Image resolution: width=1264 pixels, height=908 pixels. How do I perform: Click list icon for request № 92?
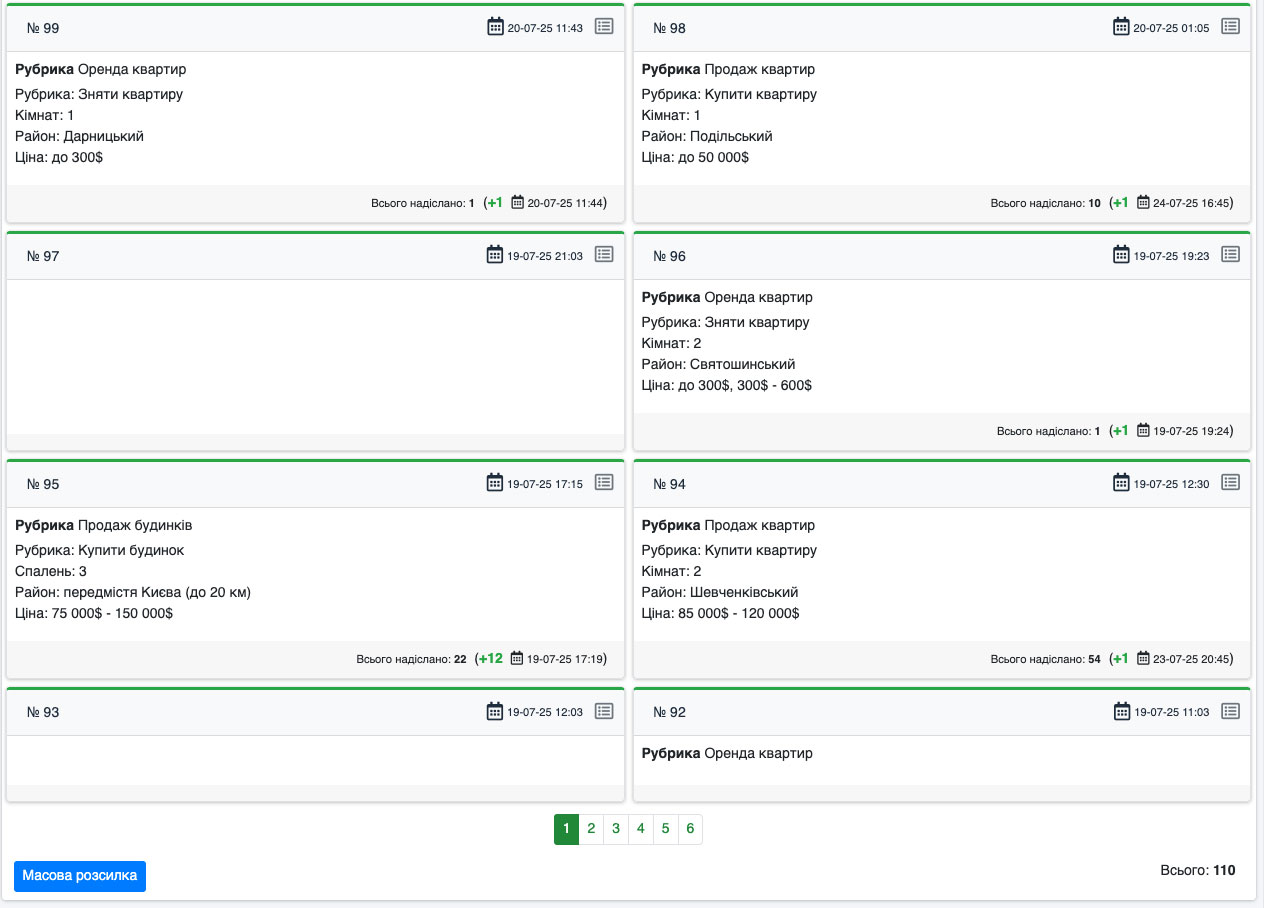1231,711
